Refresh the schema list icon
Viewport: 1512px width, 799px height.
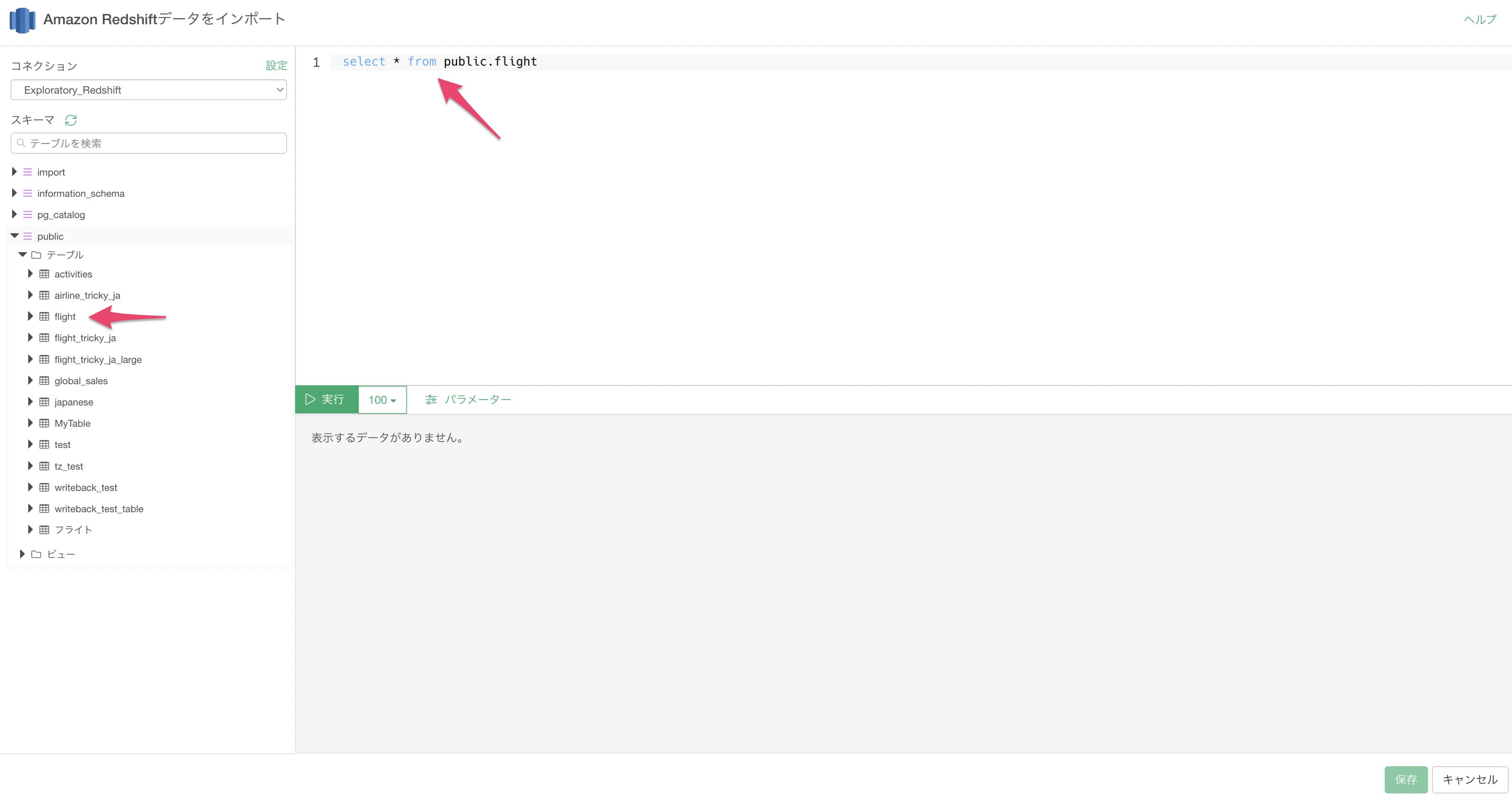click(71, 120)
